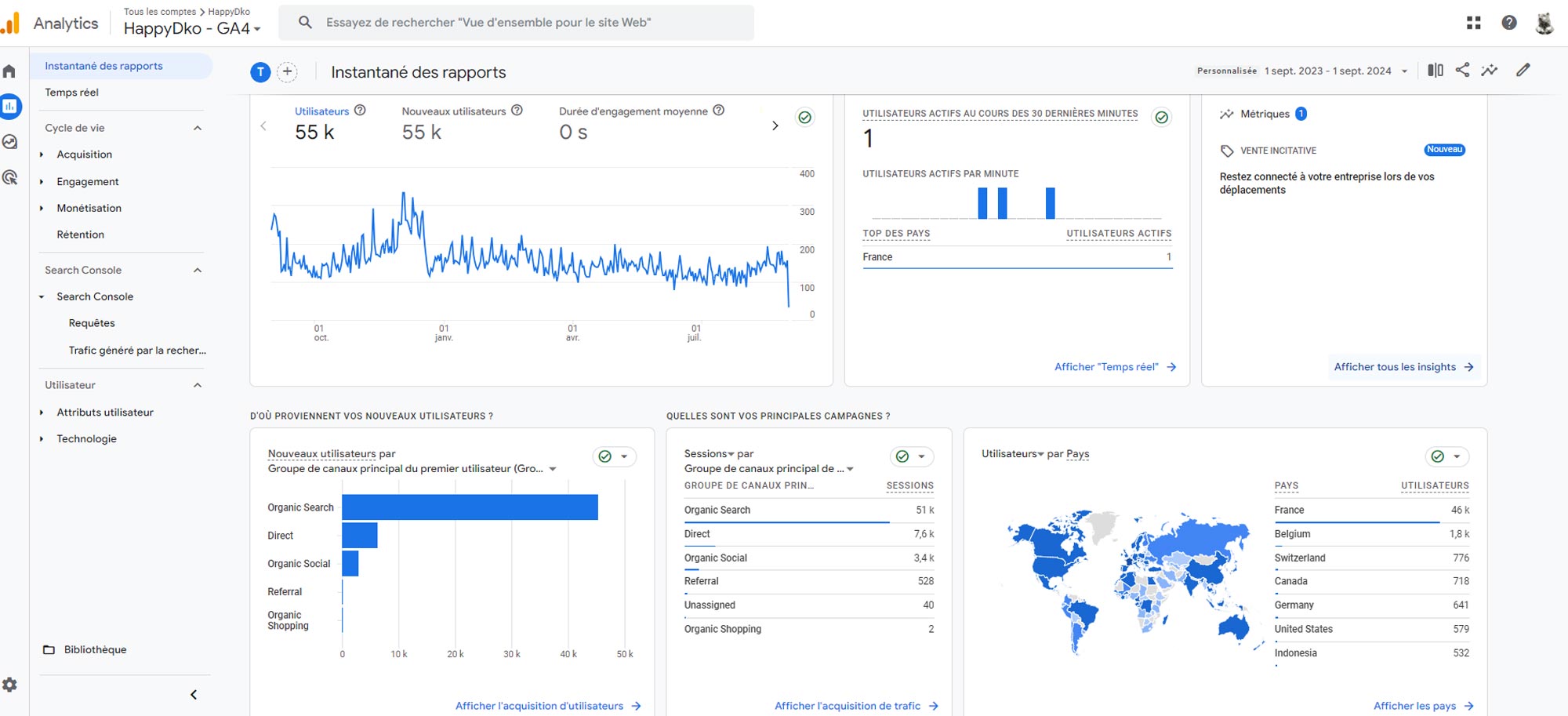Click Tous les comptes breadcrumb
This screenshot has width=1568, height=716.
click(x=160, y=11)
